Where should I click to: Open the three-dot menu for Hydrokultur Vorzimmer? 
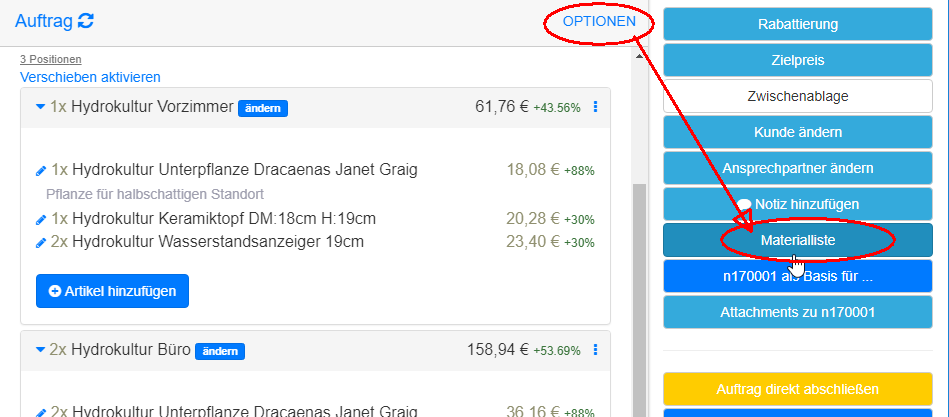tap(595, 107)
